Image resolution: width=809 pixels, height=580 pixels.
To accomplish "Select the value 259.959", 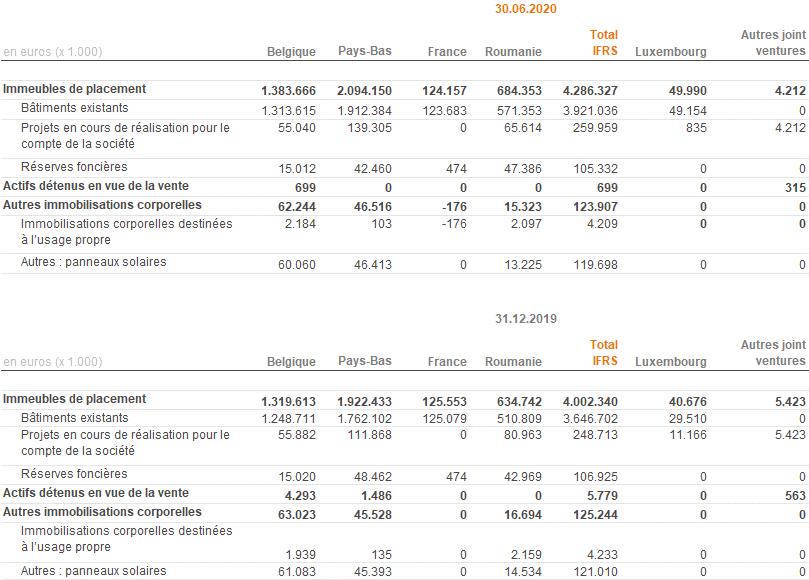I will 595,128.
